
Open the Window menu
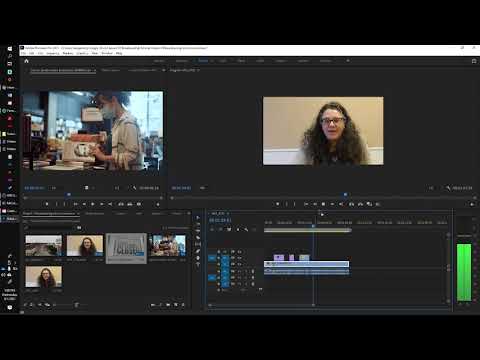107,53
